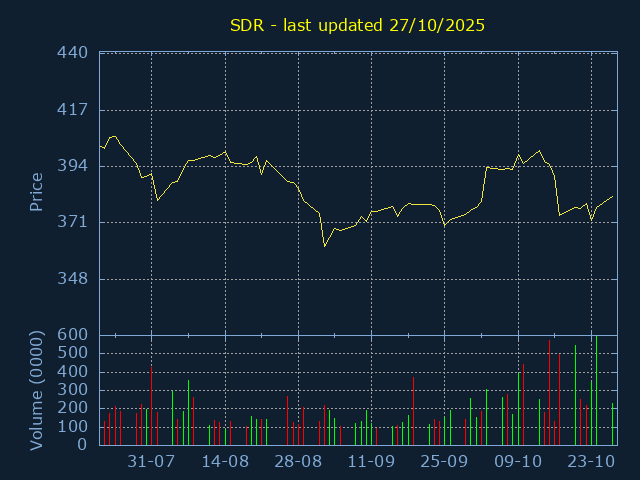This screenshot has height=480, width=640.
Task: Click the SDR last updated chart title
Action: click(357, 25)
